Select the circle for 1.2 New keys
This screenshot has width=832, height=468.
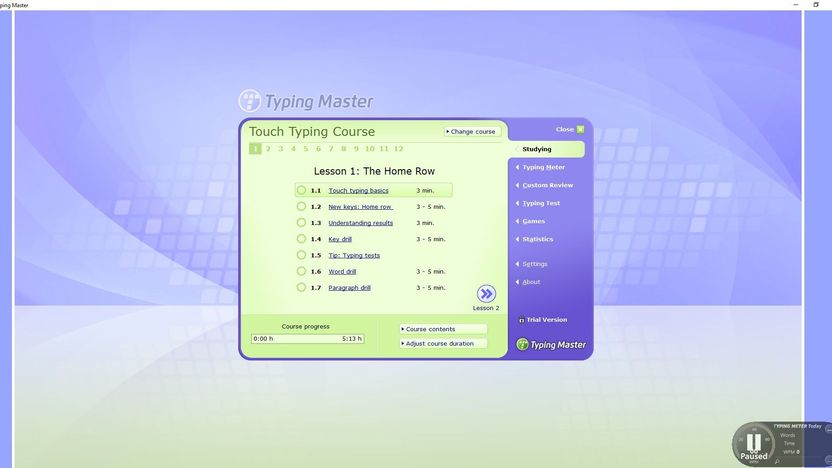[x=301, y=206]
